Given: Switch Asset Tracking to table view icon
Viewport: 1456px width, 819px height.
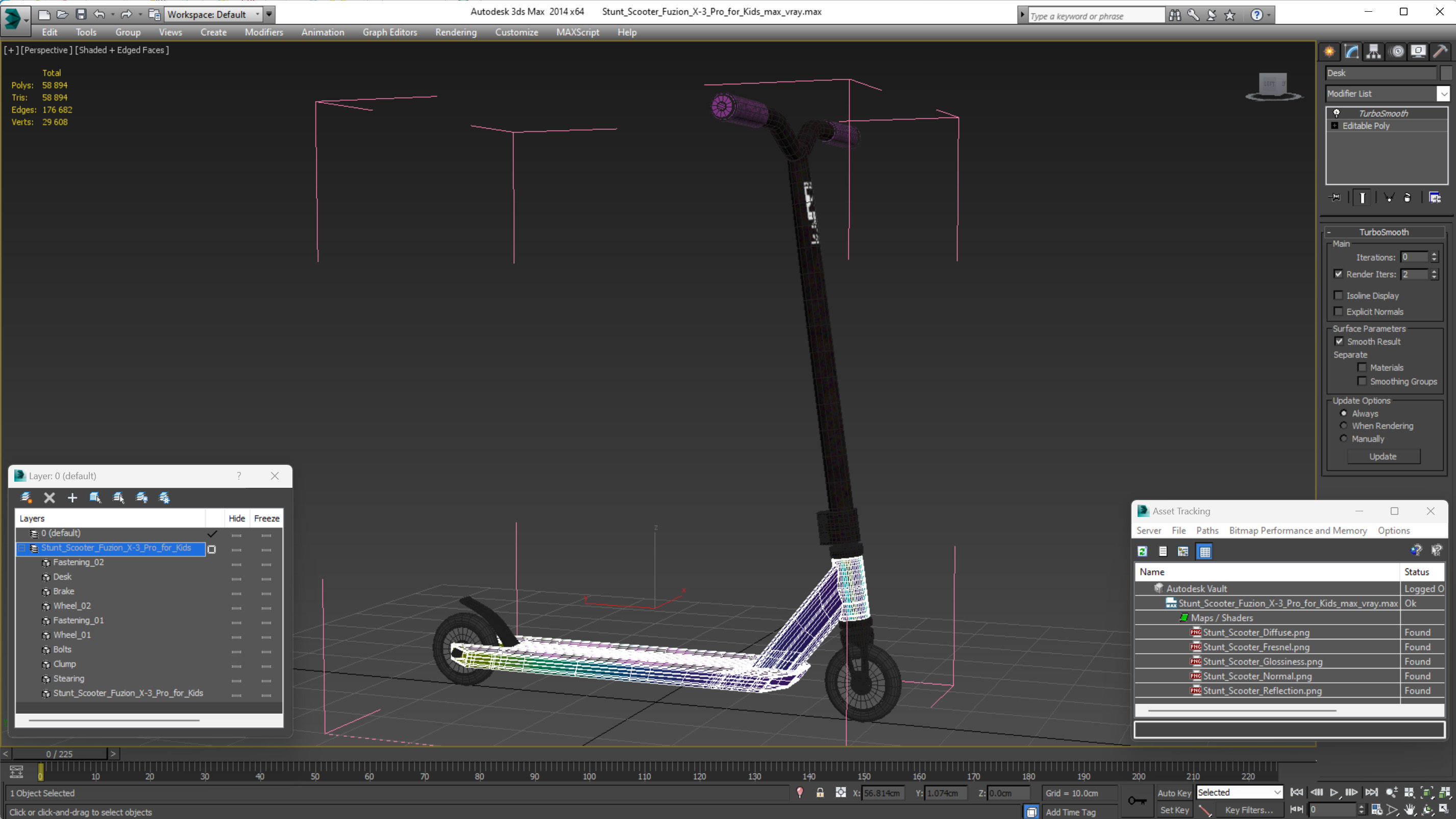Looking at the screenshot, I should click(x=1204, y=551).
